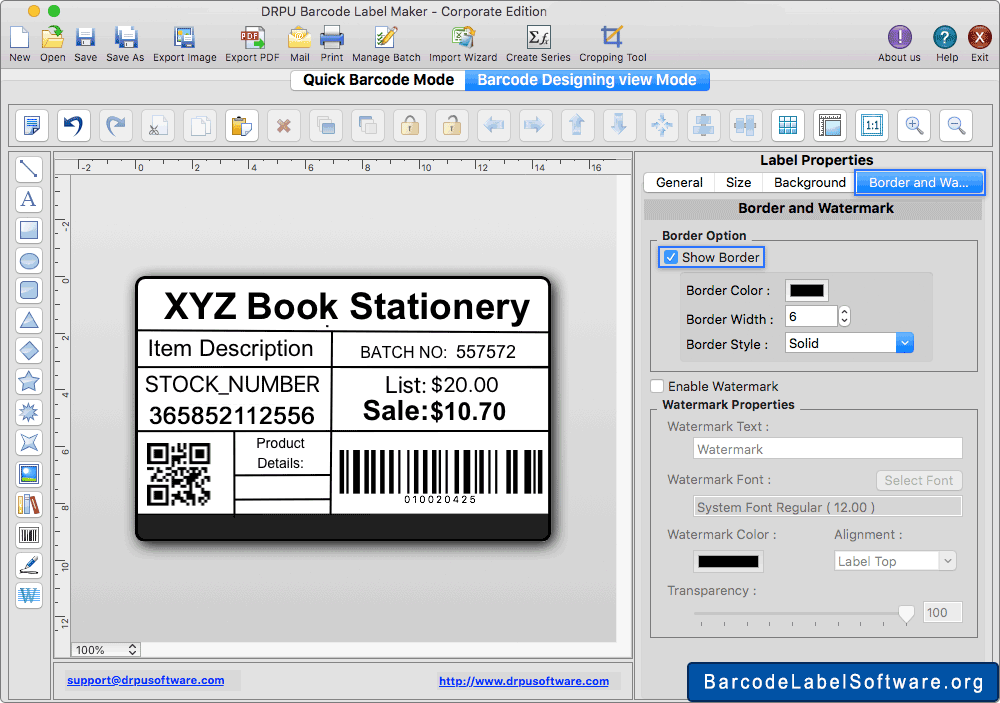The height and width of the screenshot is (703, 1000).
Task: Click the transparency value field
Action: (x=942, y=612)
